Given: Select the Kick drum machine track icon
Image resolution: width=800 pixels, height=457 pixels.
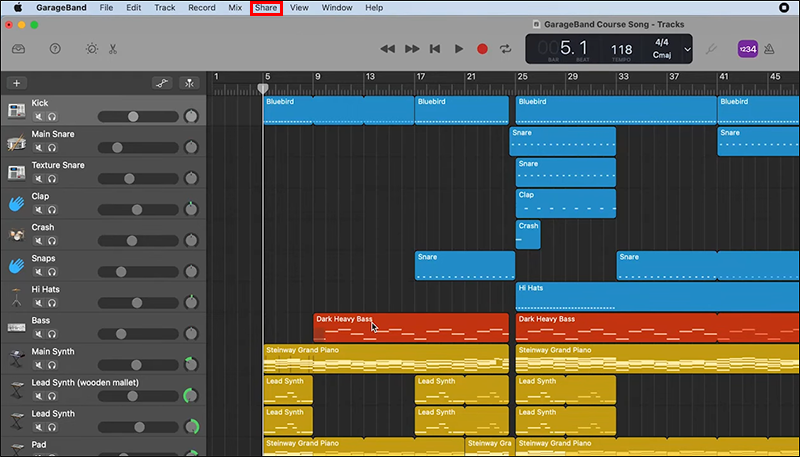Looking at the screenshot, I should tap(16, 111).
